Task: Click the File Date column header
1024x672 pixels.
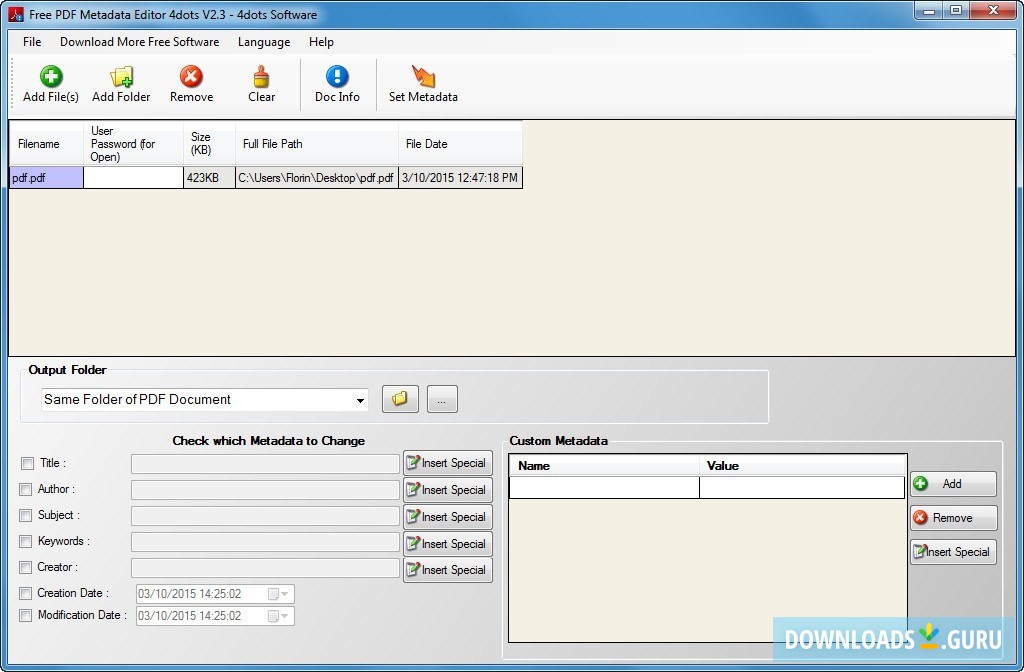Action: click(x=460, y=144)
